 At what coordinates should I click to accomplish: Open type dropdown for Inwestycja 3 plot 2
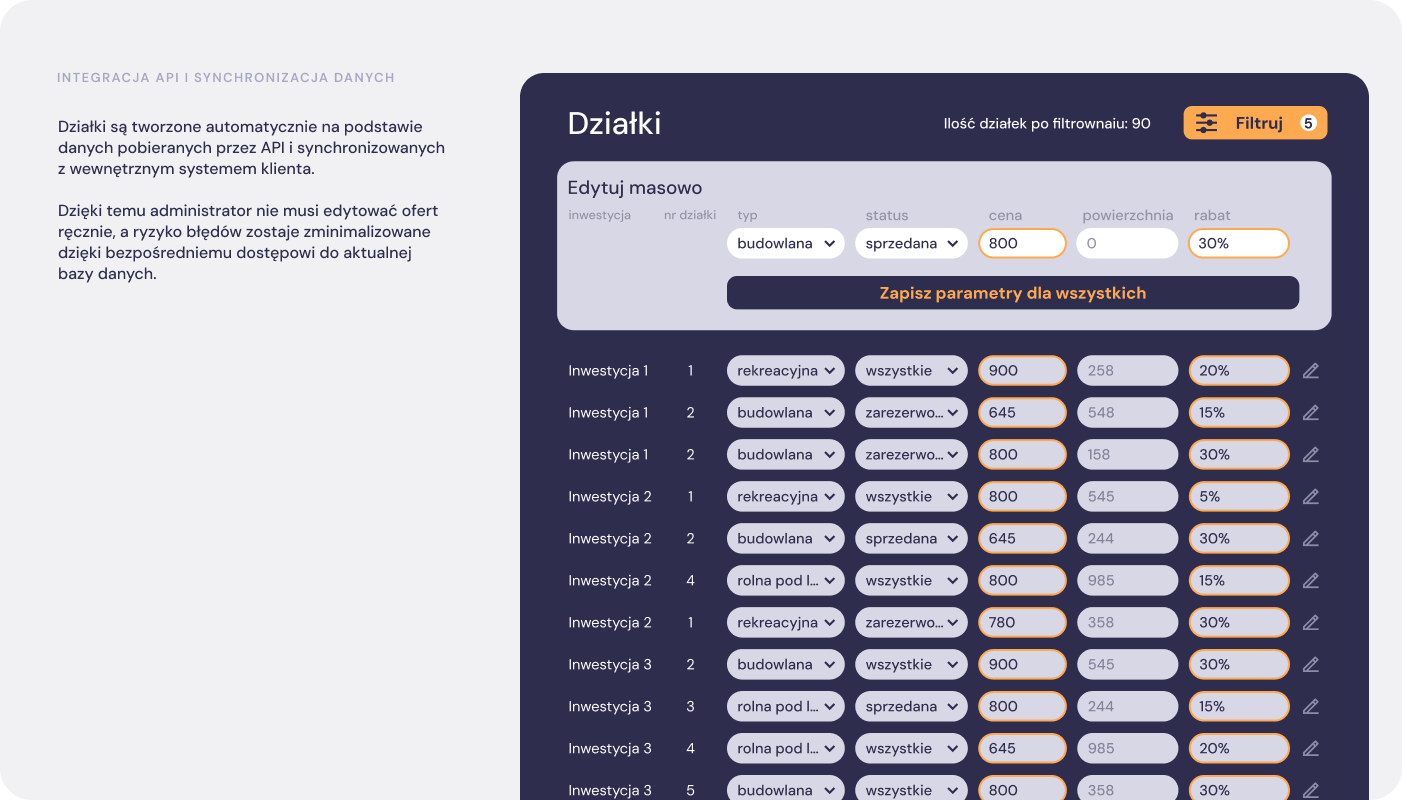[x=785, y=665]
